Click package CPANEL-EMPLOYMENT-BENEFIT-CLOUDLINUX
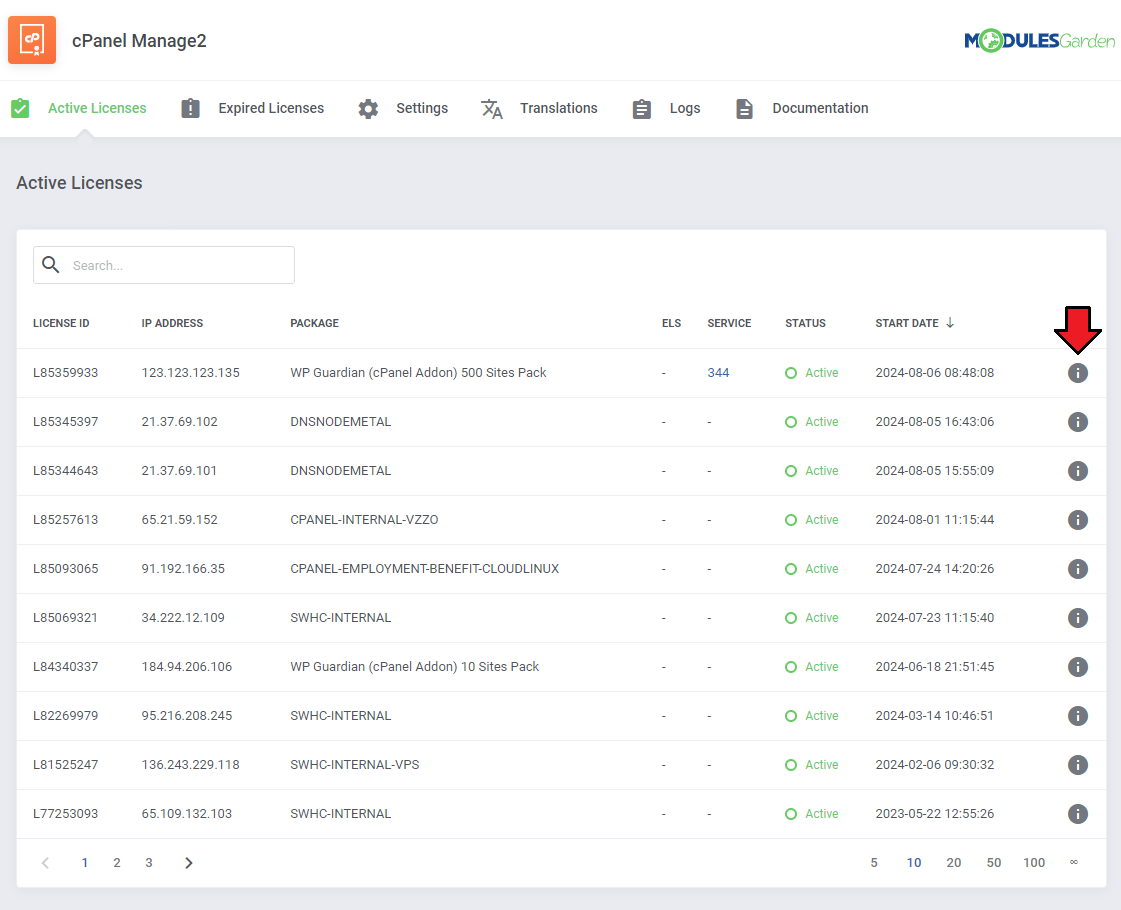 tap(425, 568)
